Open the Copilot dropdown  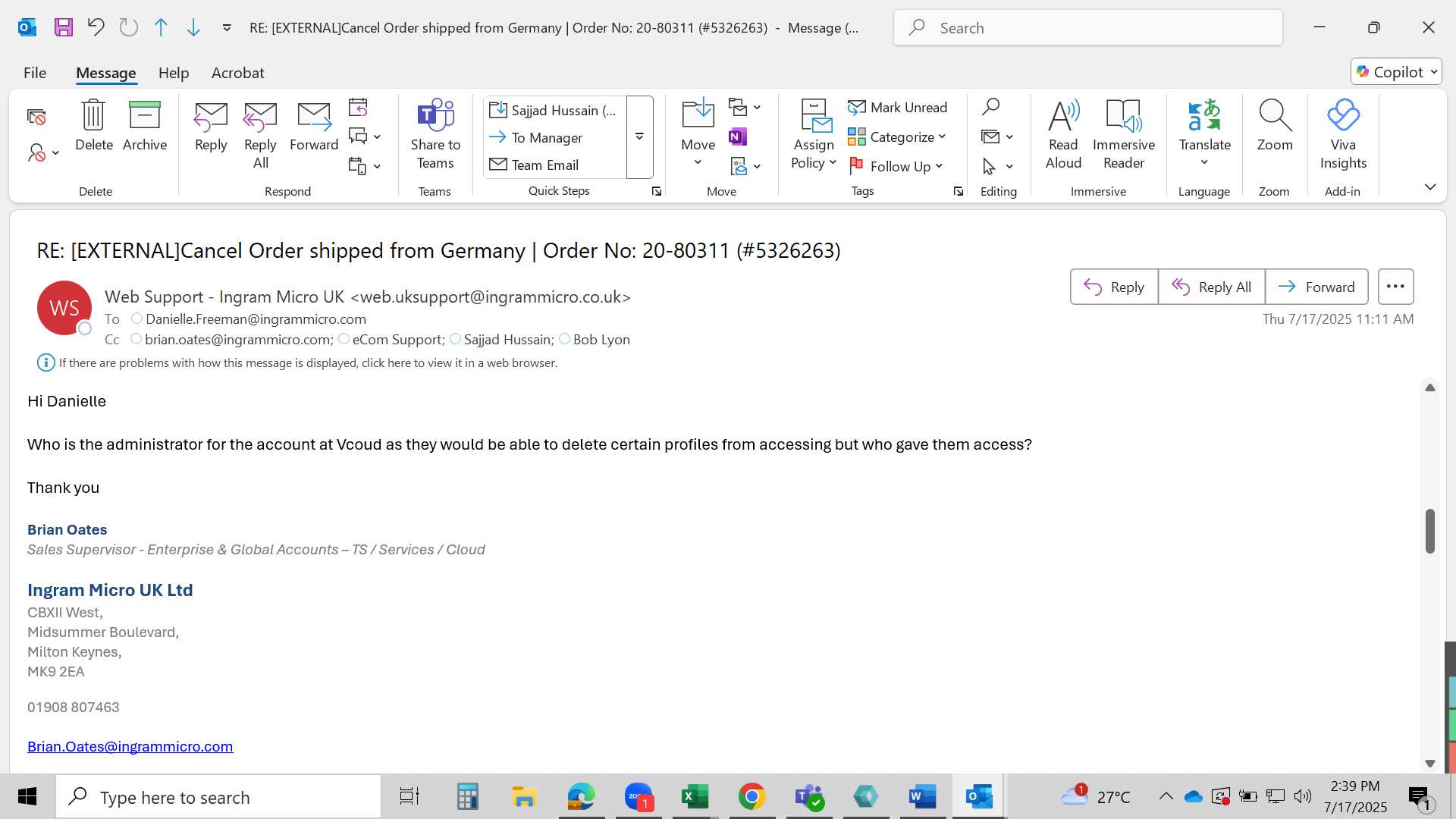tap(1434, 72)
